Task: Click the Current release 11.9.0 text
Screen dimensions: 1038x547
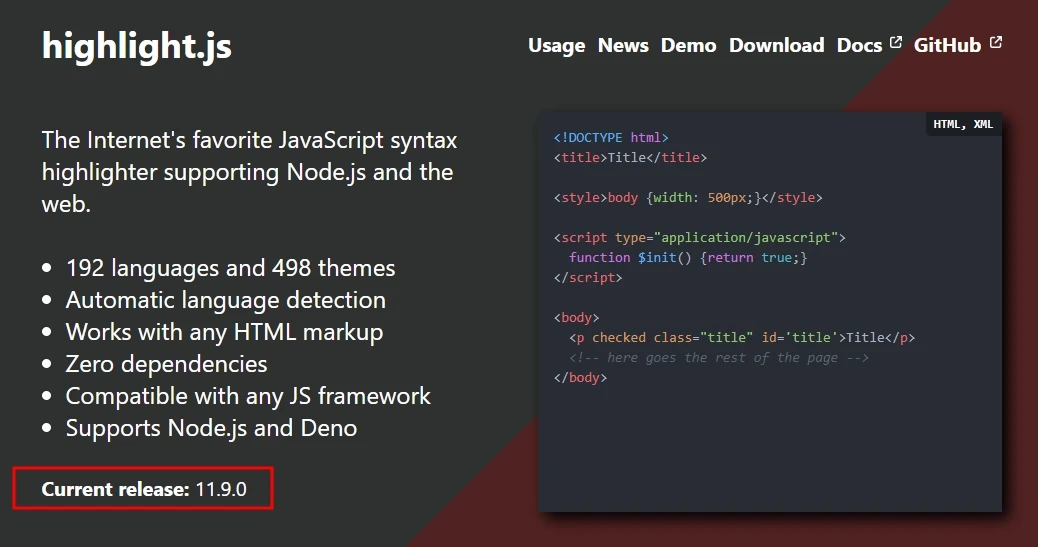Action: tap(144, 489)
